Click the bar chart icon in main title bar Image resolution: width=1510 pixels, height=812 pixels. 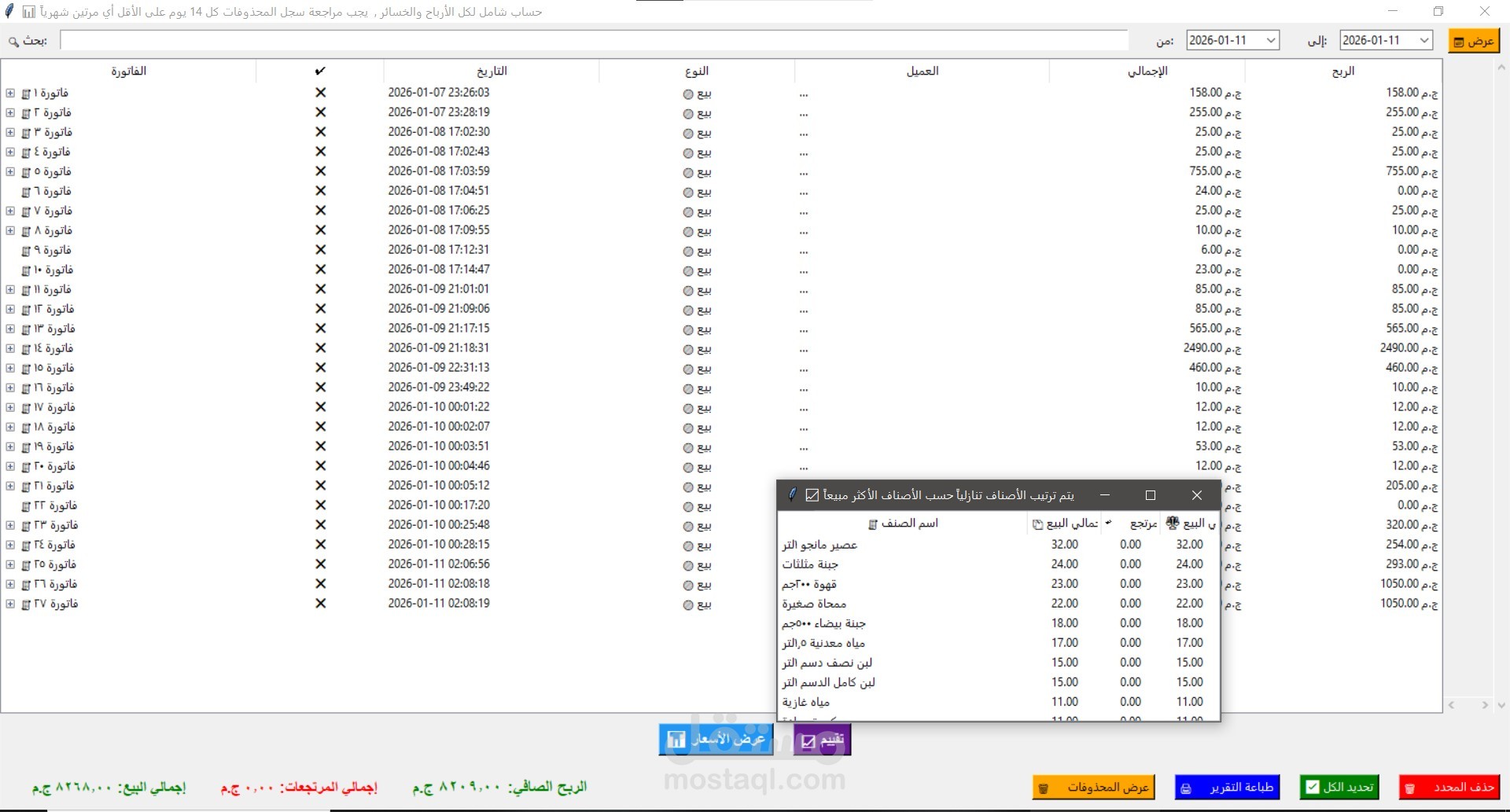[x=28, y=12]
